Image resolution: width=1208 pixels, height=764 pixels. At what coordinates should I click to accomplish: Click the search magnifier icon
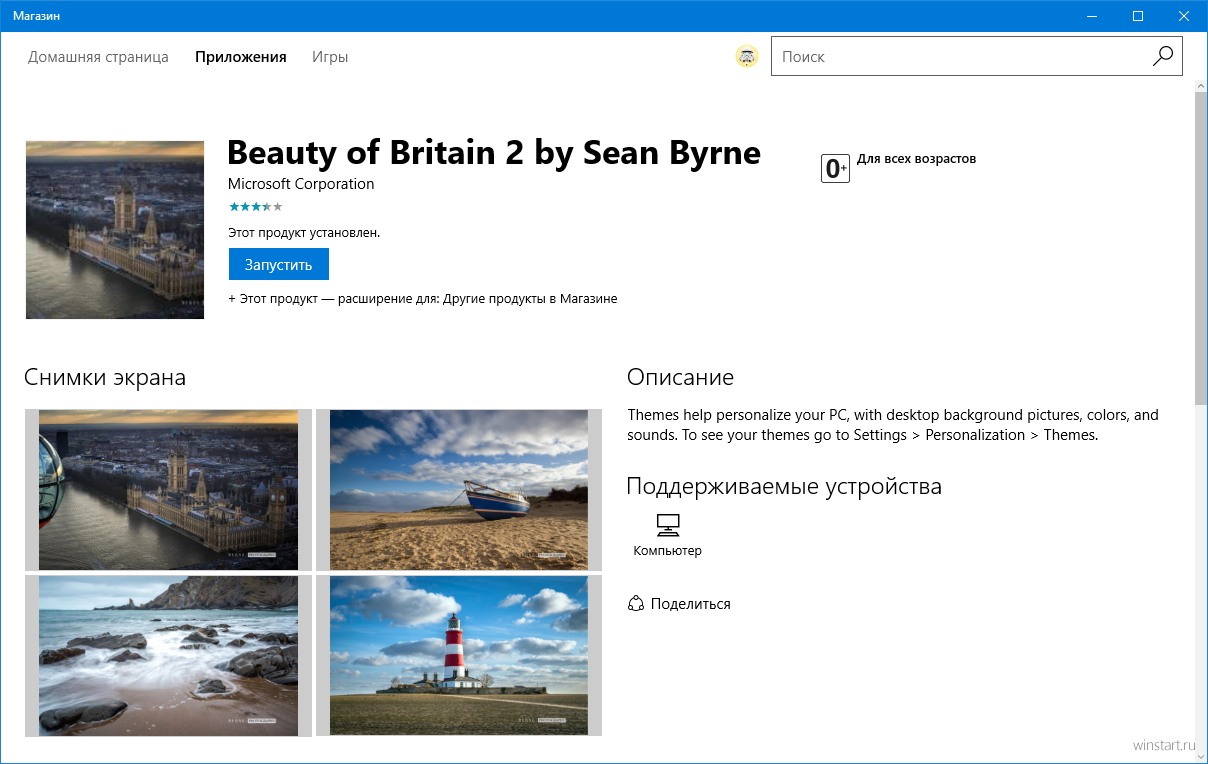(x=1162, y=57)
